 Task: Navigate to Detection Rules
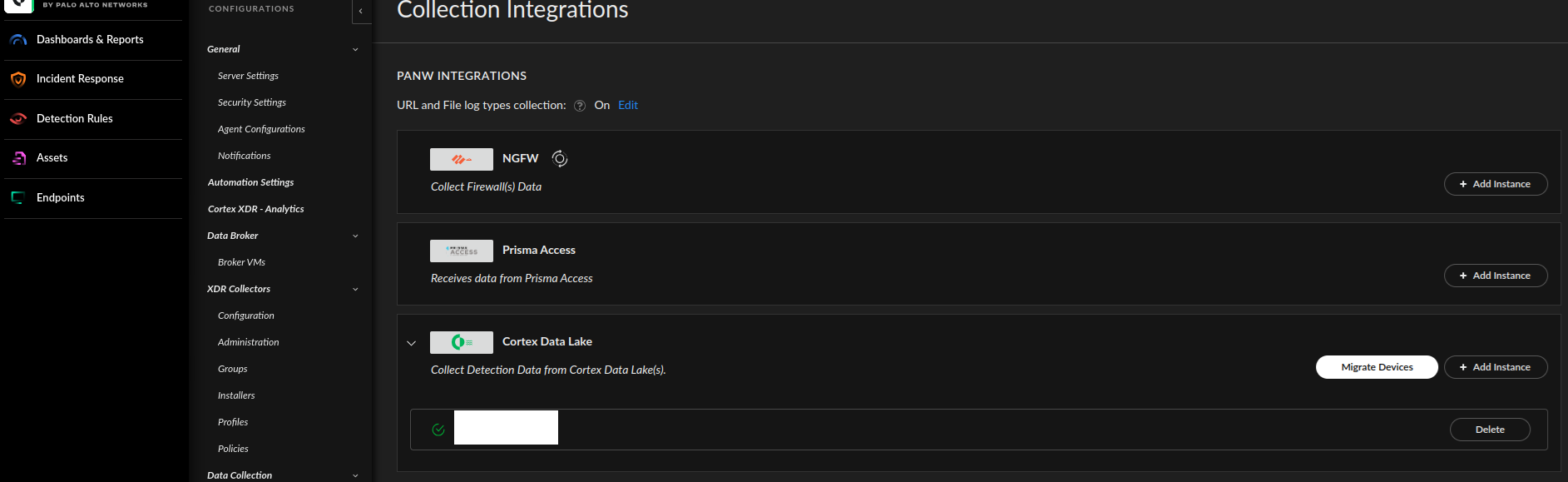click(75, 119)
